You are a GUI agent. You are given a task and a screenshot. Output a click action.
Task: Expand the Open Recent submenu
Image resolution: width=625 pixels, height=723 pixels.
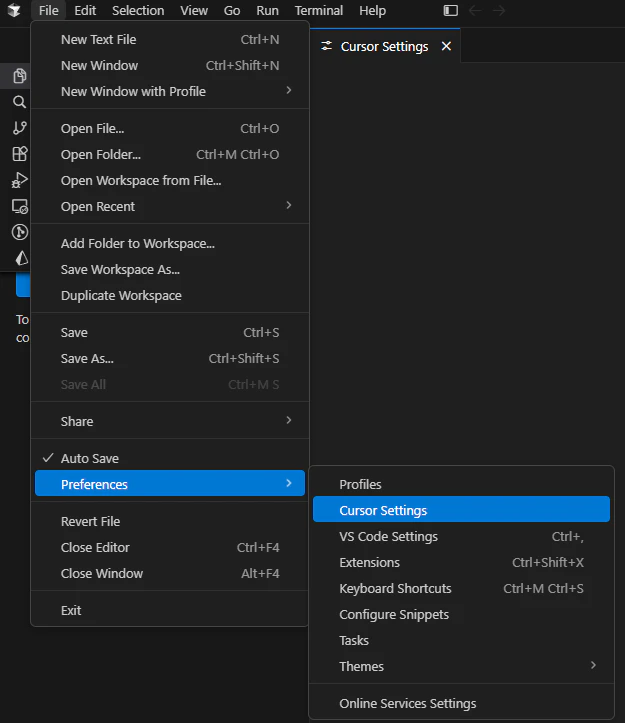(170, 206)
